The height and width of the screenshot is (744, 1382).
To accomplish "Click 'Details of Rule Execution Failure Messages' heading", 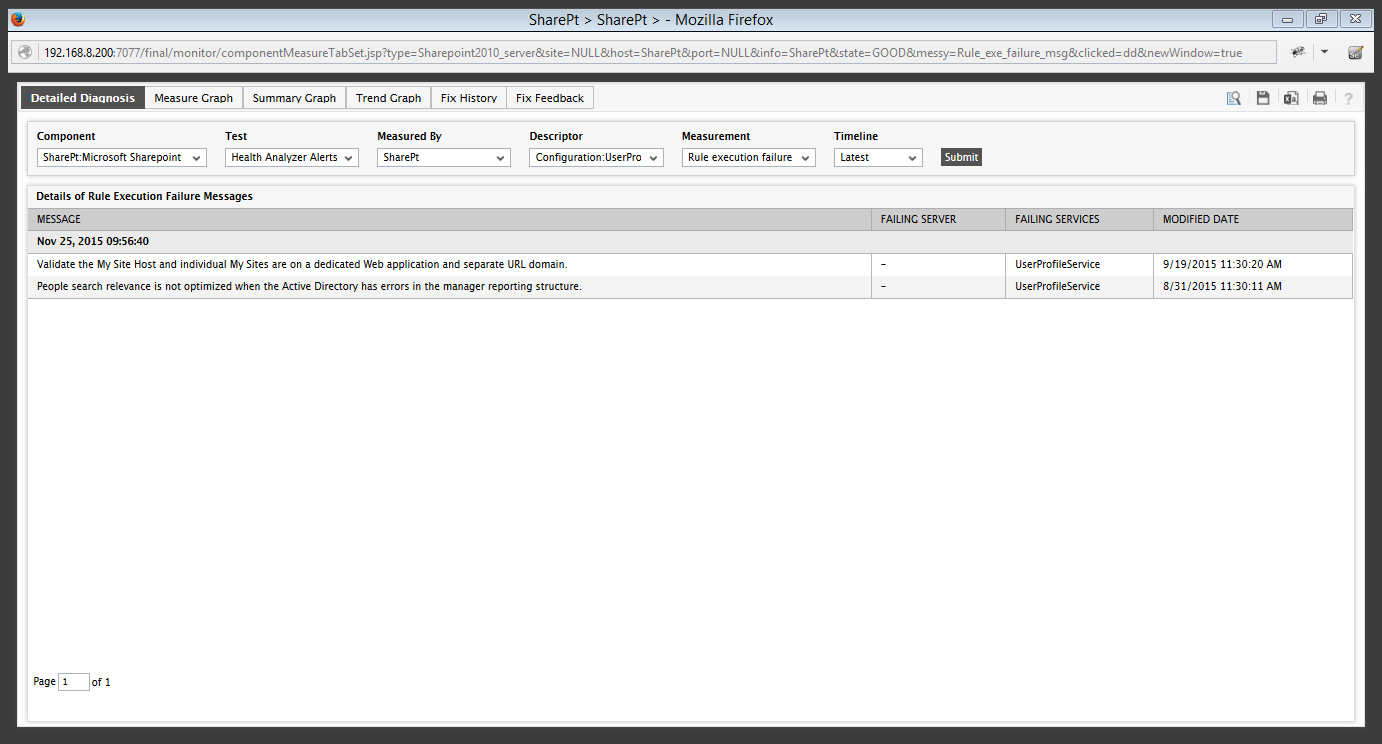I will 145,196.
